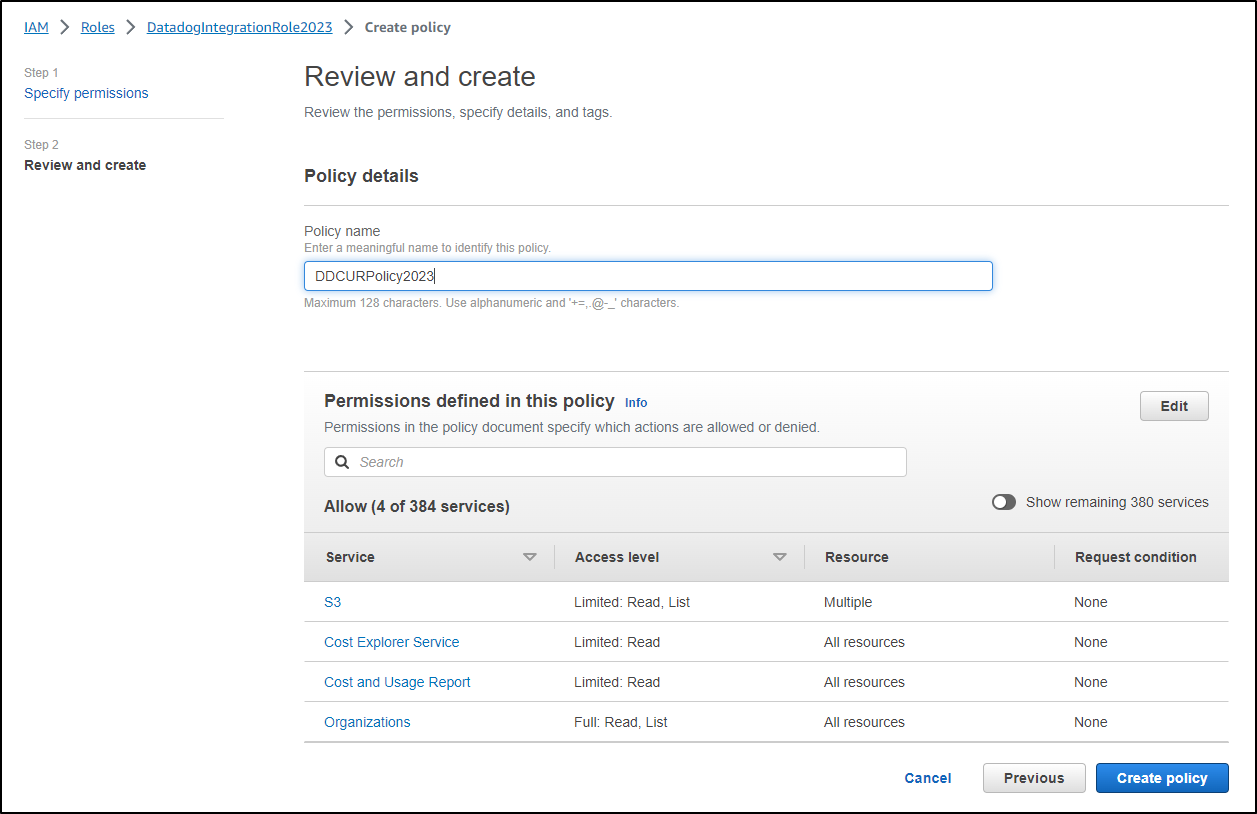The width and height of the screenshot is (1257, 814).
Task: Click 'All resources' in Cost and Usage Report row
Action: point(864,682)
